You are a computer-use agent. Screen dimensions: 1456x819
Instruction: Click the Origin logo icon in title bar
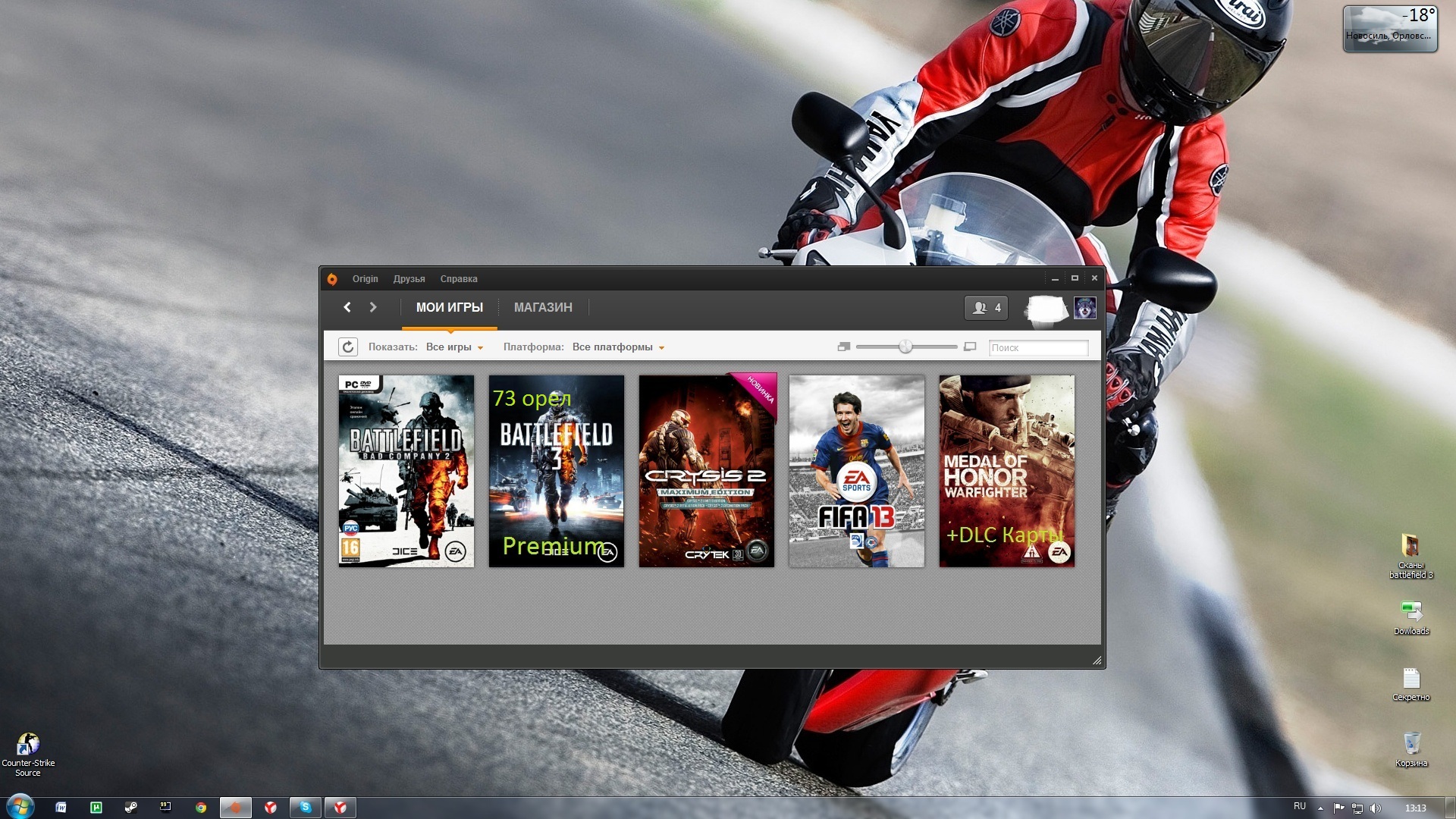pos(332,279)
